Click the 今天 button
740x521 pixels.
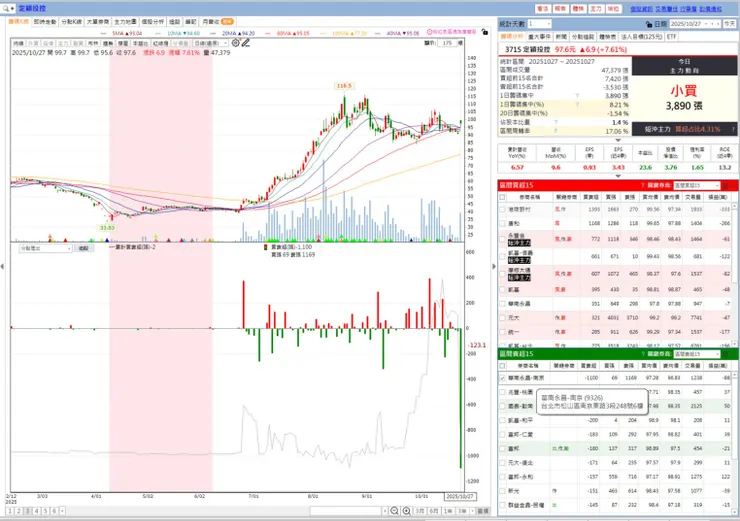pos(730,24)
